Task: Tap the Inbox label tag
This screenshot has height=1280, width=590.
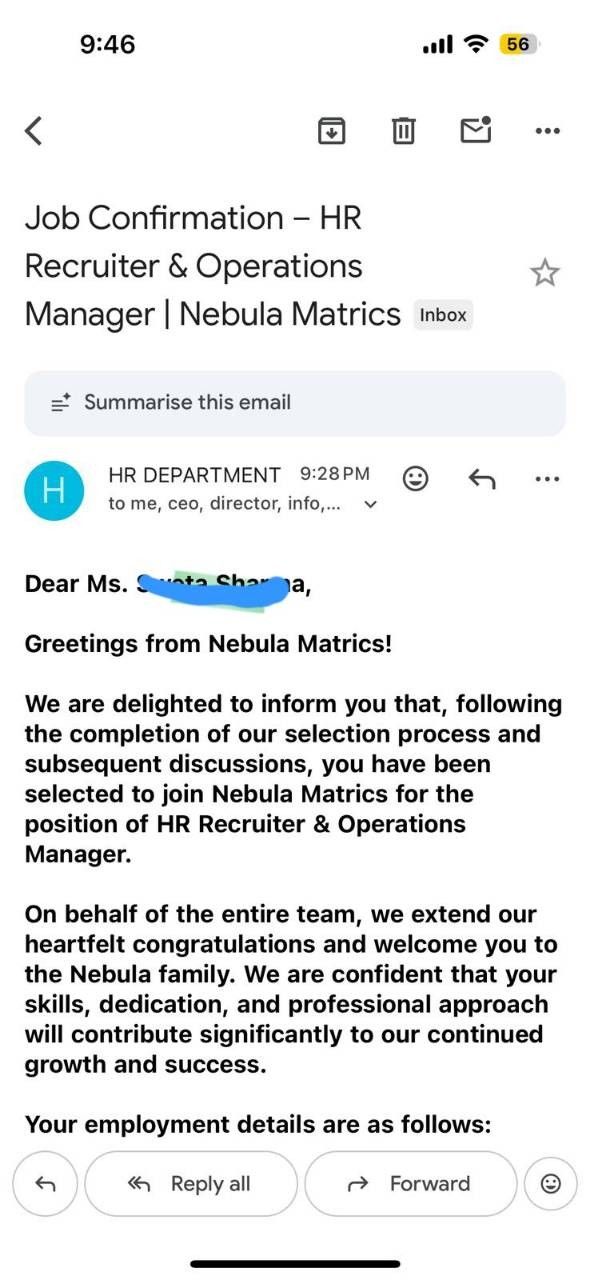Action: coord(443,315)
